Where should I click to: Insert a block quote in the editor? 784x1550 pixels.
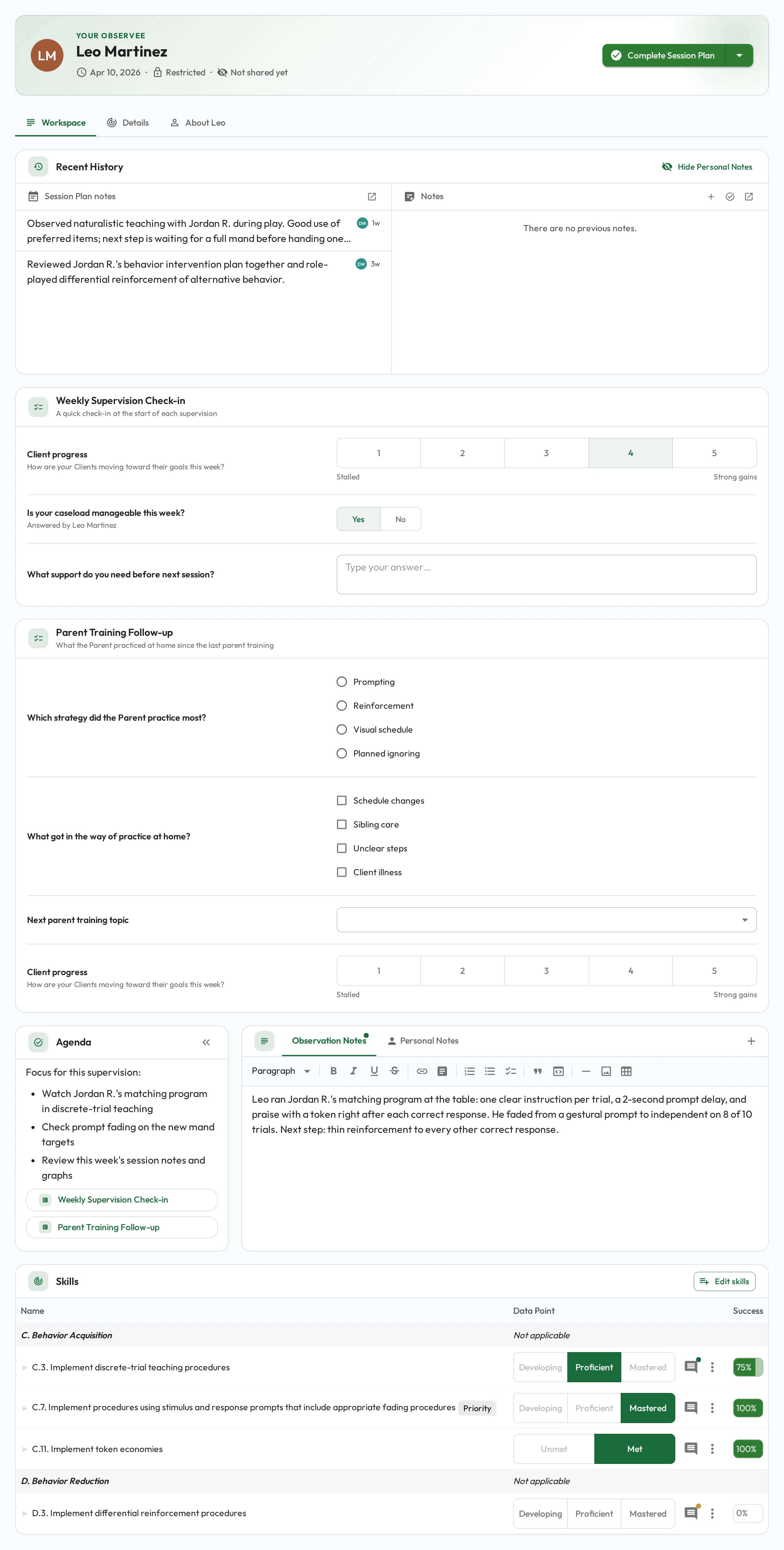(x=538, y=1071)
